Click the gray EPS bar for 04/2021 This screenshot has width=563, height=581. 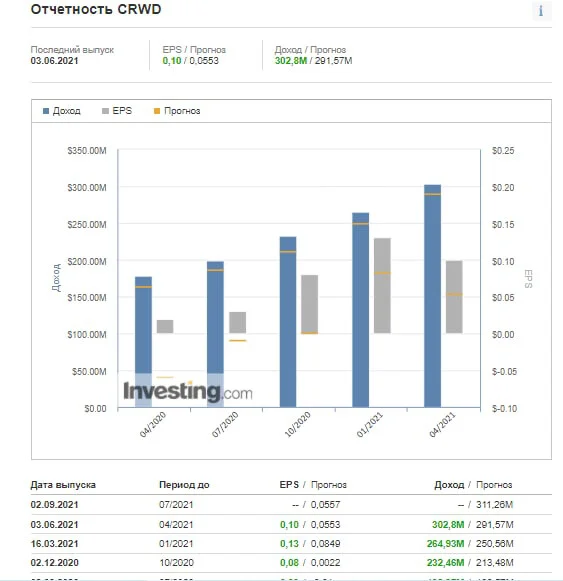[x=454, y=297]
